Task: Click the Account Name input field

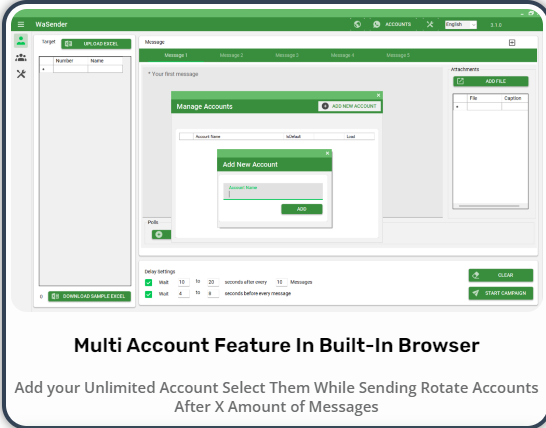Action: pos(273,192)
